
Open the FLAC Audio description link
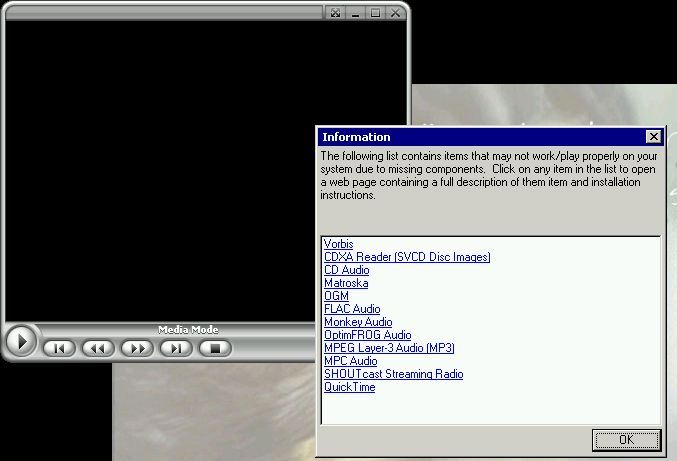coord(352,309)
